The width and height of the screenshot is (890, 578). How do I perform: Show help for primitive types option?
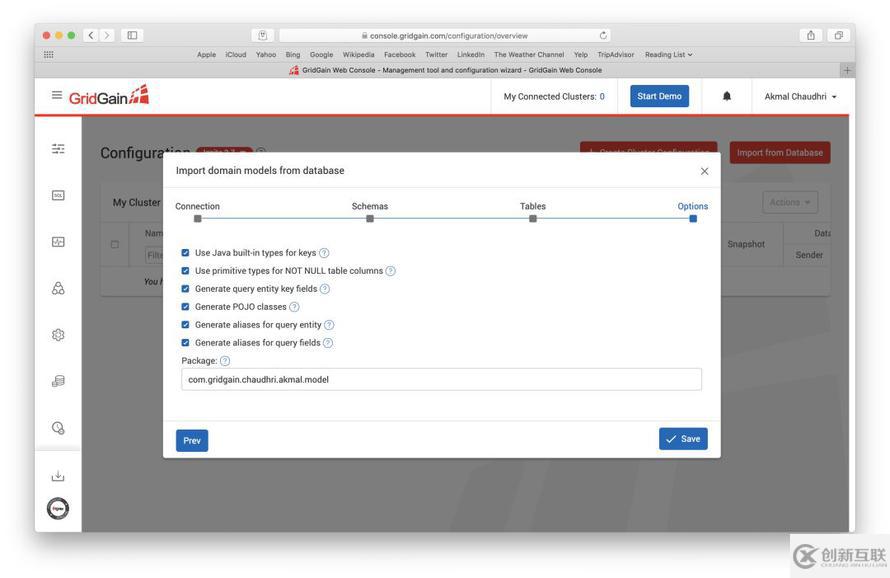(x=391, y=271)
